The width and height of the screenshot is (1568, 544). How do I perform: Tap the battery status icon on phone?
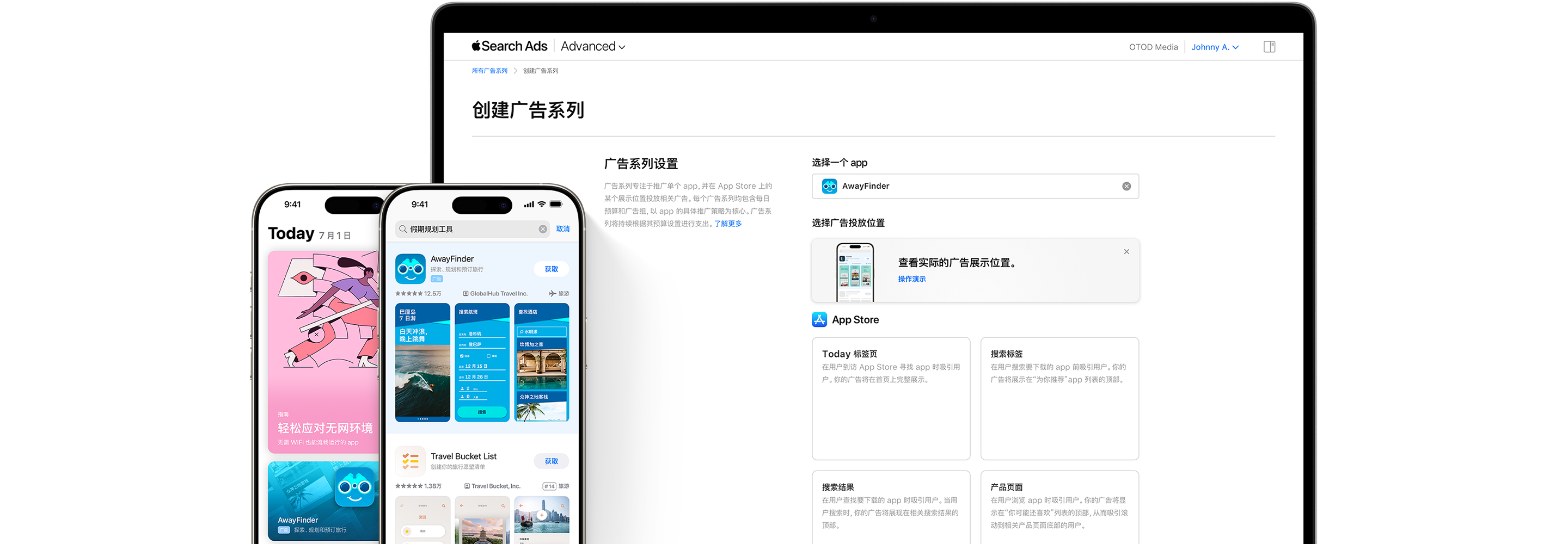coord(556,205)
